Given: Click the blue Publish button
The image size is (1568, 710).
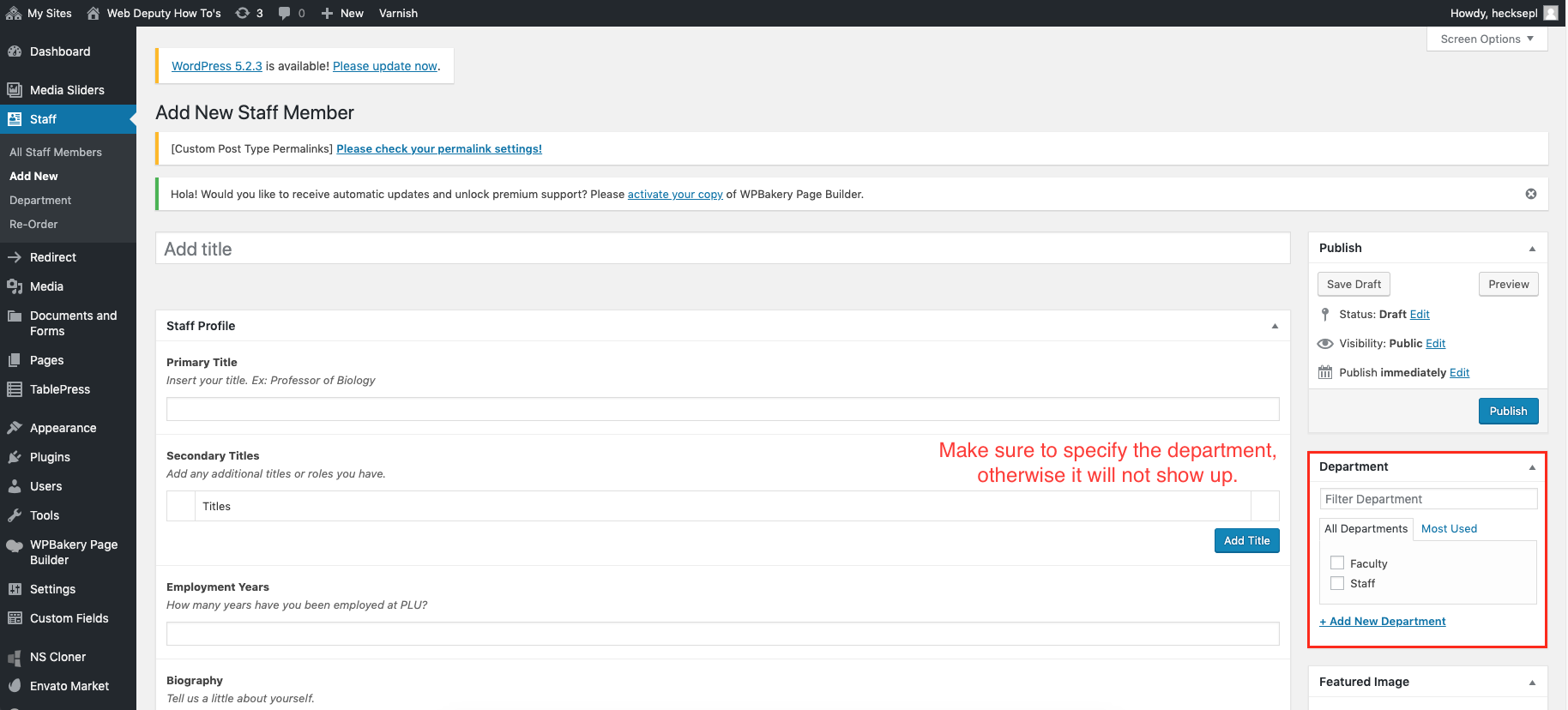Looking at the screenshot, I should [1508, 411].
